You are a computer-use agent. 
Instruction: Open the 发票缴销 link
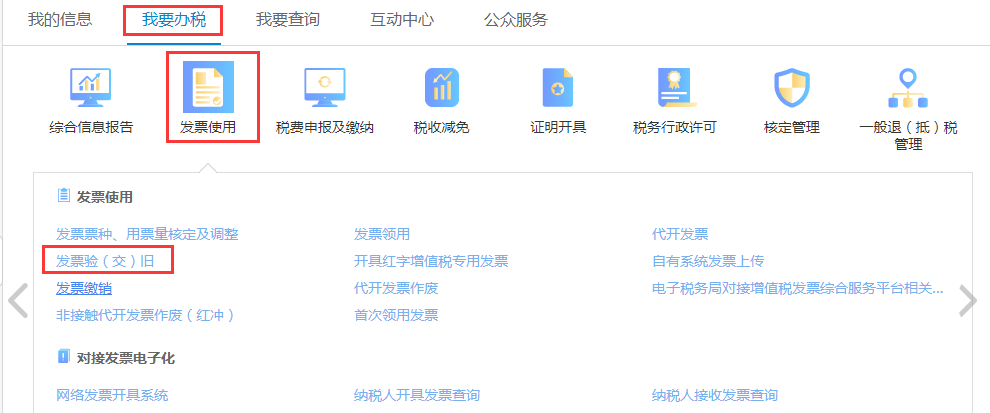click(84, 289)
